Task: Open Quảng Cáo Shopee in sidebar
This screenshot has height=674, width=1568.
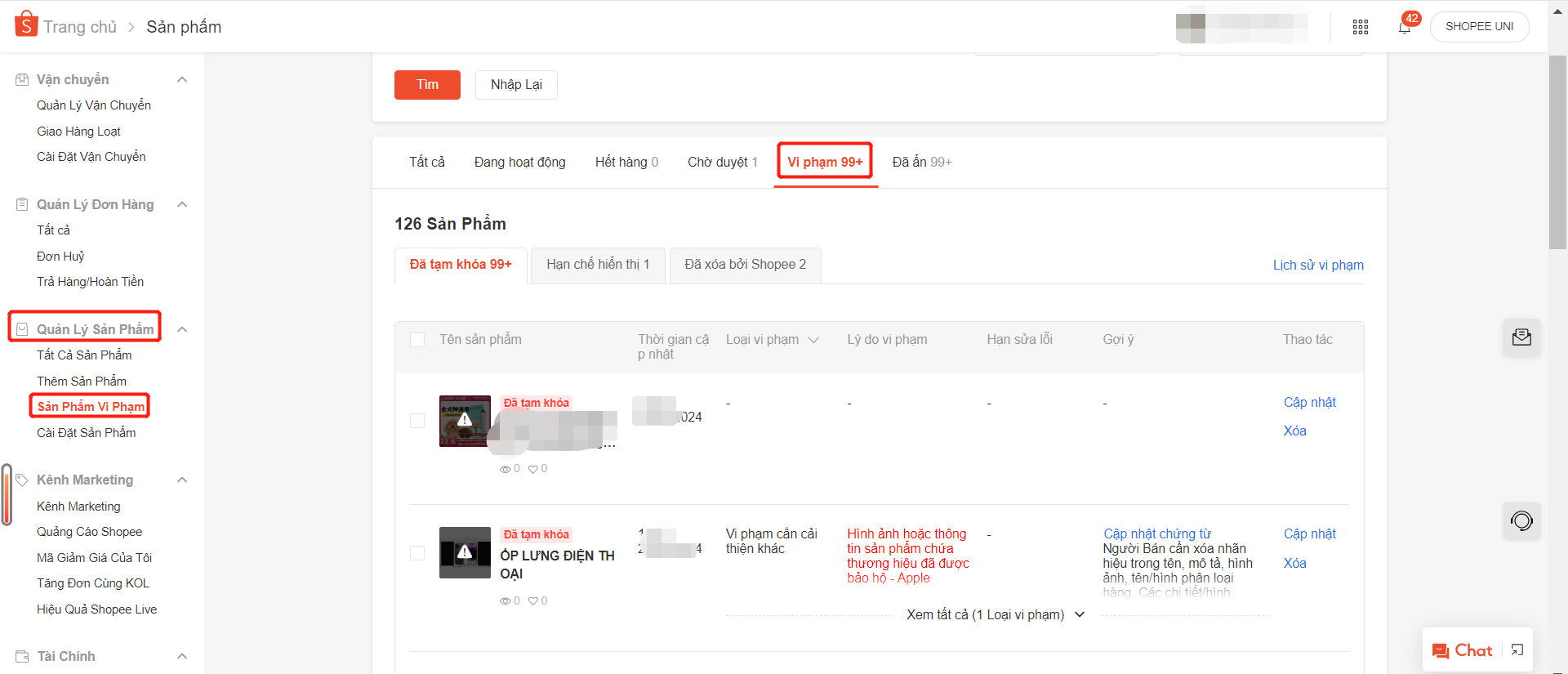Action: (89, 532)
